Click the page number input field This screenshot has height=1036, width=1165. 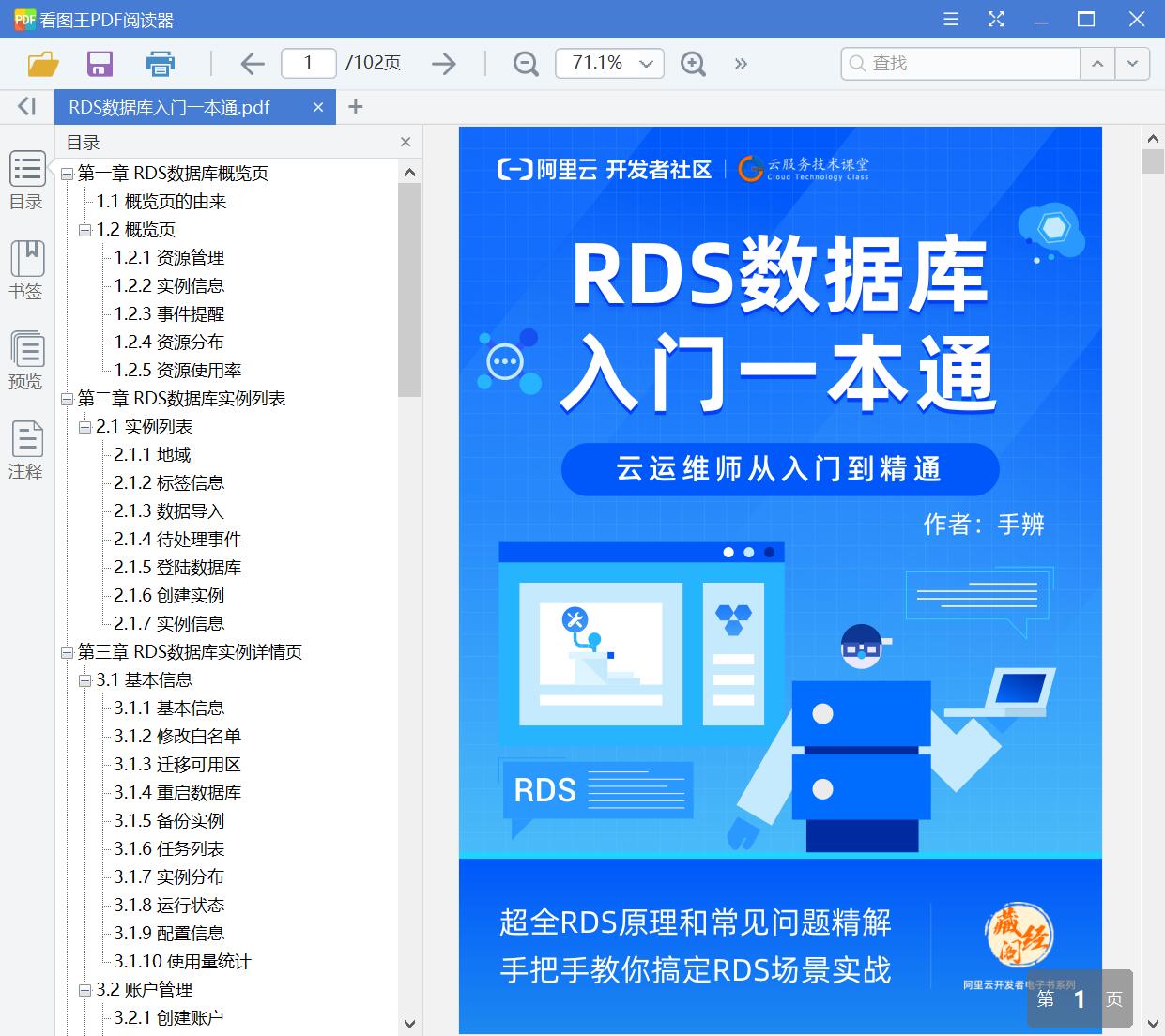coord(308,63)
